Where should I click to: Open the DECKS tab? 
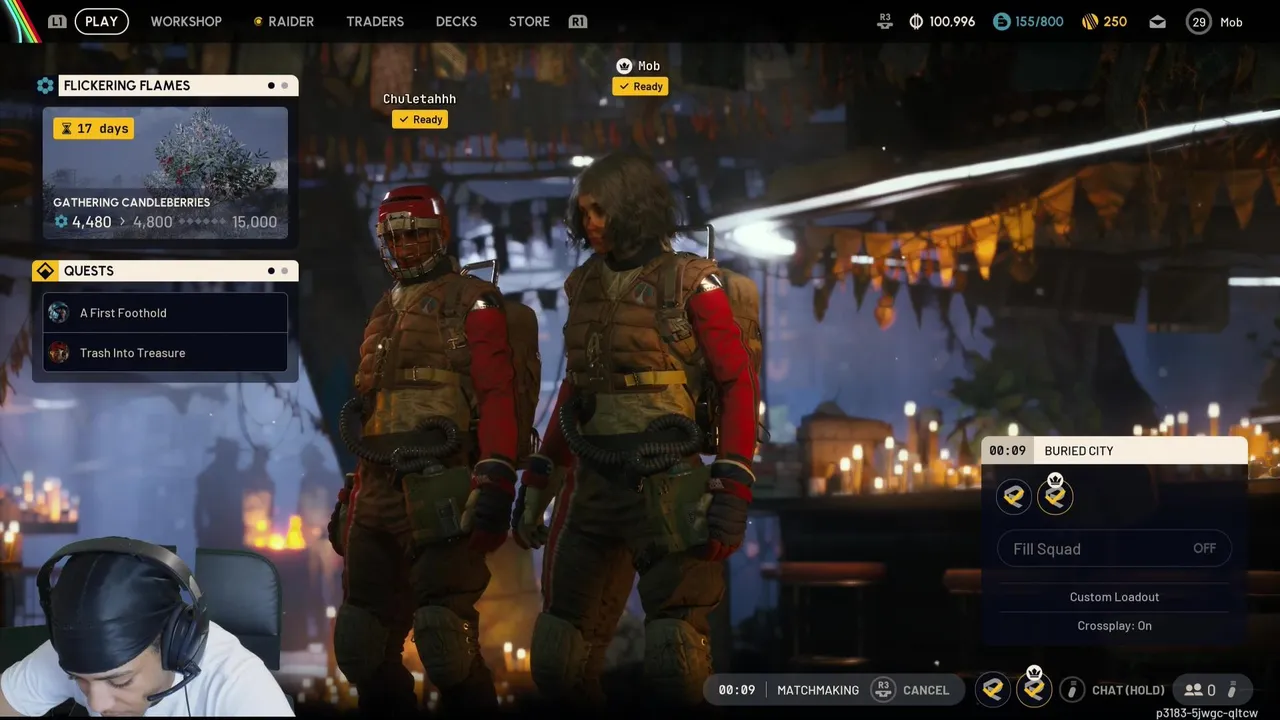click(x=456, y=21)
